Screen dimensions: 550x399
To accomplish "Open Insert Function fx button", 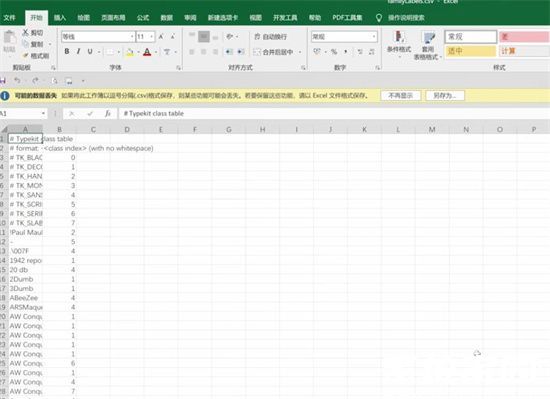I will 108,113.
